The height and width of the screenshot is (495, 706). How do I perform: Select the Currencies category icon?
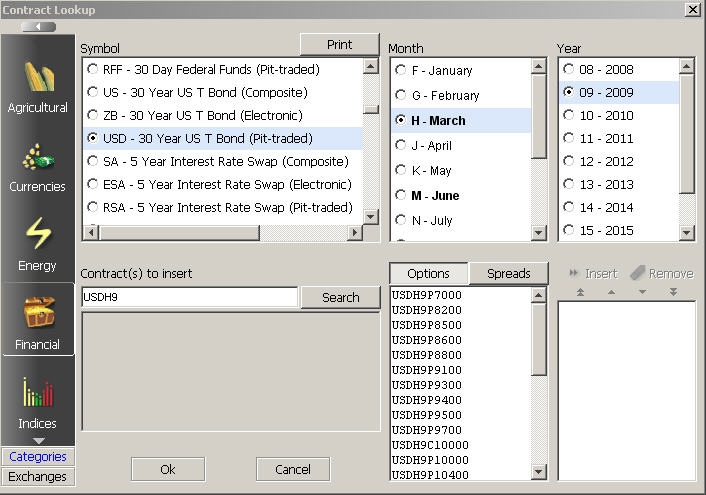tap(37, 158)
